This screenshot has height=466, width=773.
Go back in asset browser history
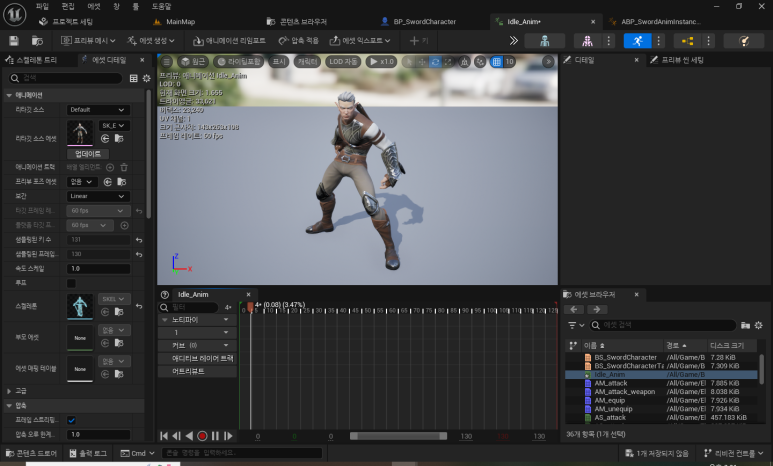[x=574, y=310]
